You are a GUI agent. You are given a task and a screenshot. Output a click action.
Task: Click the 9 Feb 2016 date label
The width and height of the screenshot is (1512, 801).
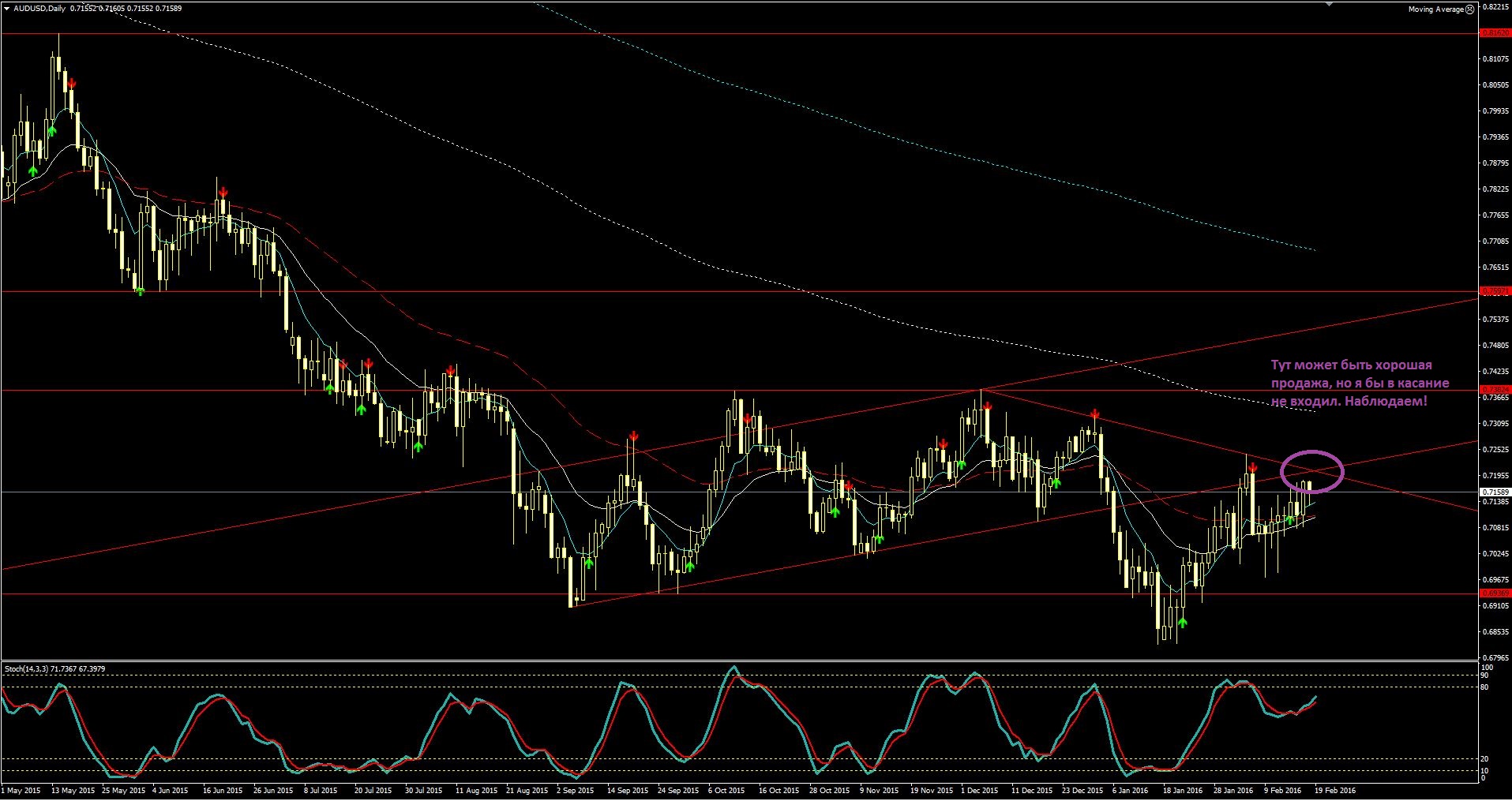click(x=1282, y=790)
